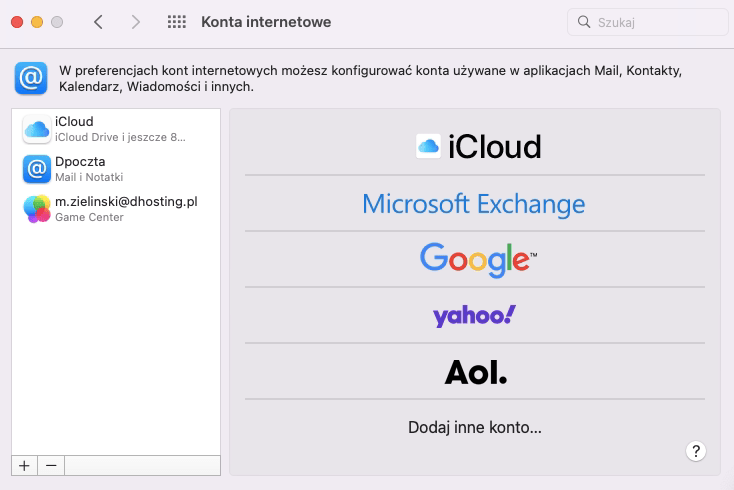
Task: Click the Szukaj search field
Action: pyautogui.click(x=648, y=22)
